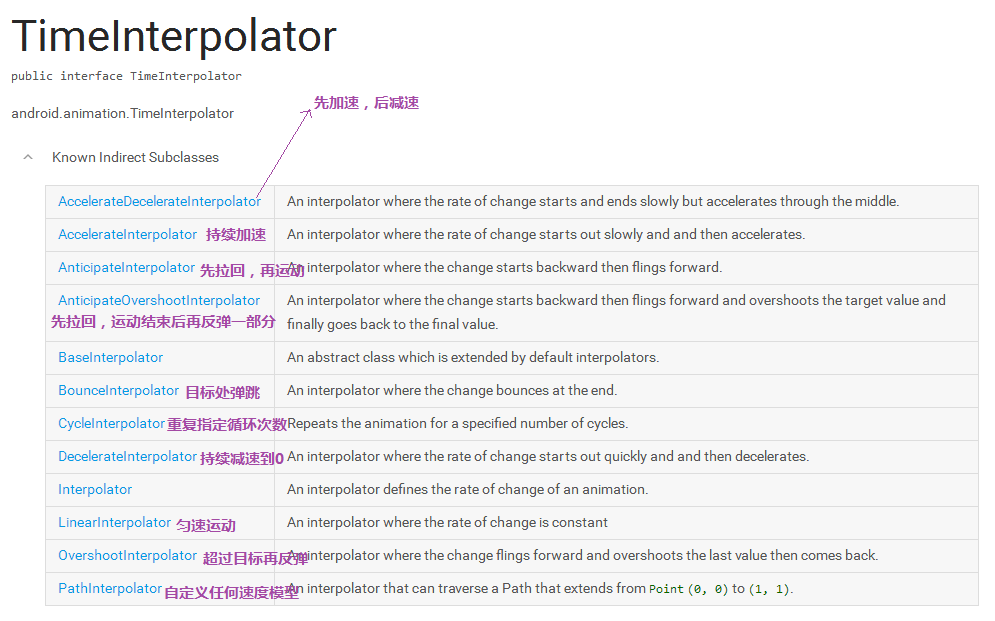This screenshot has width=995, height=621.
Task: Open the OvershootInterpolator link
Action: 127,555
